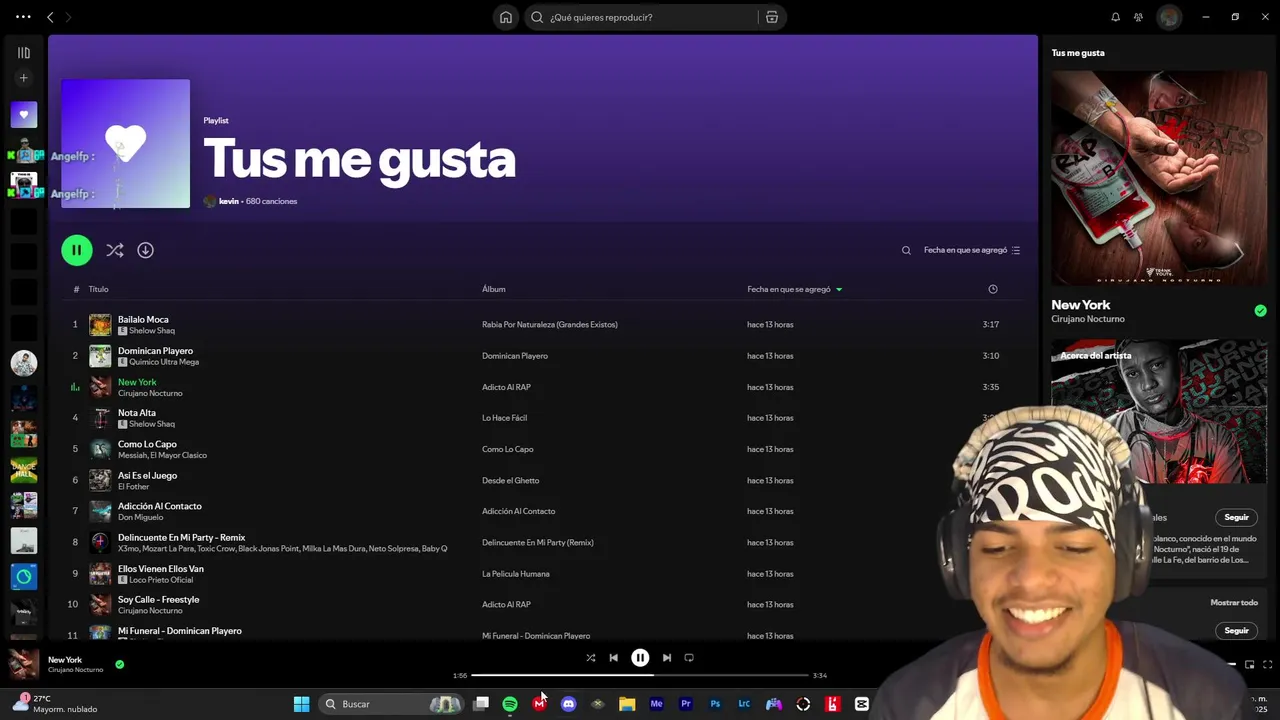
Task: Pause the playlist with green button
Action: pyautogui.click(x=77, y=250)
